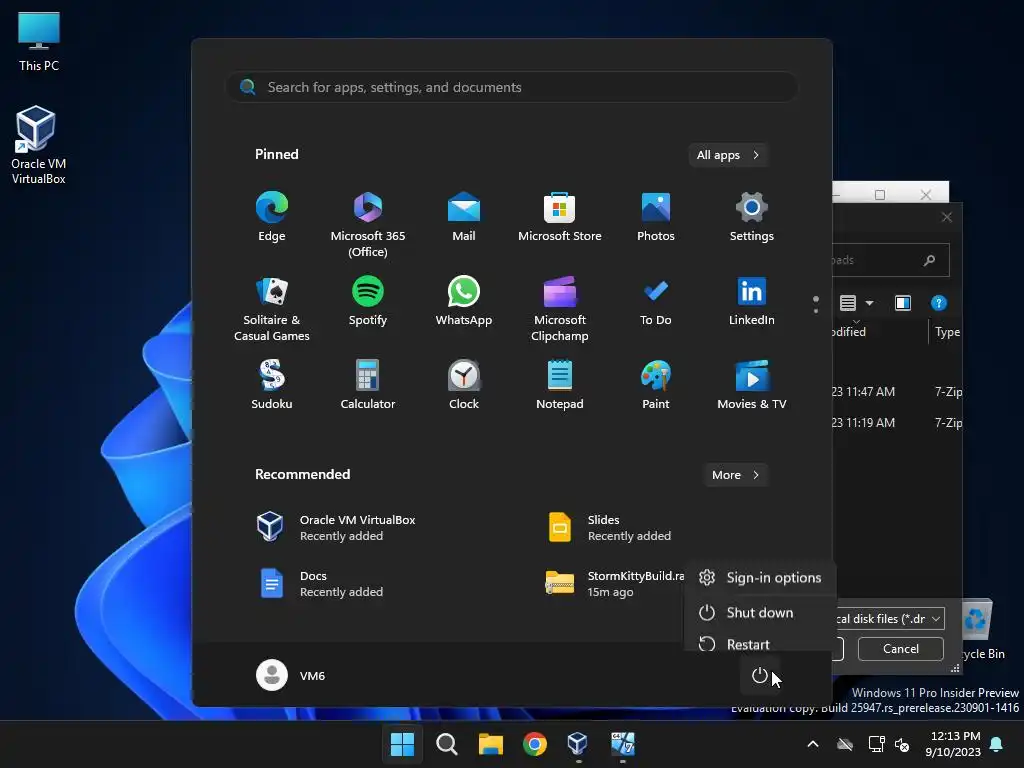1024x768 pixels.
Task: Open the VM6 user account menu
Action: pyautogui.click(x=291, y=675)
